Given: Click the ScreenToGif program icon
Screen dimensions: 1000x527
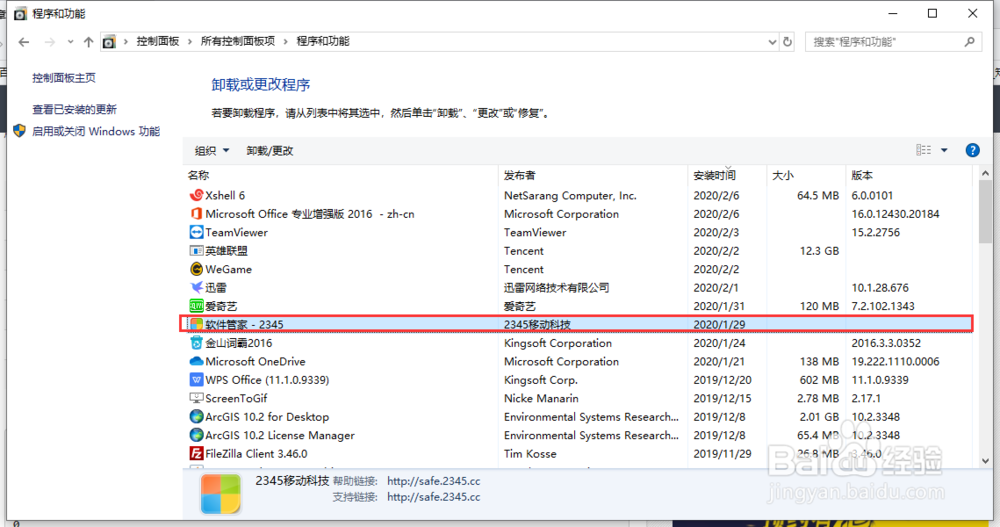Looking at the screenshot, I should 196,398.
